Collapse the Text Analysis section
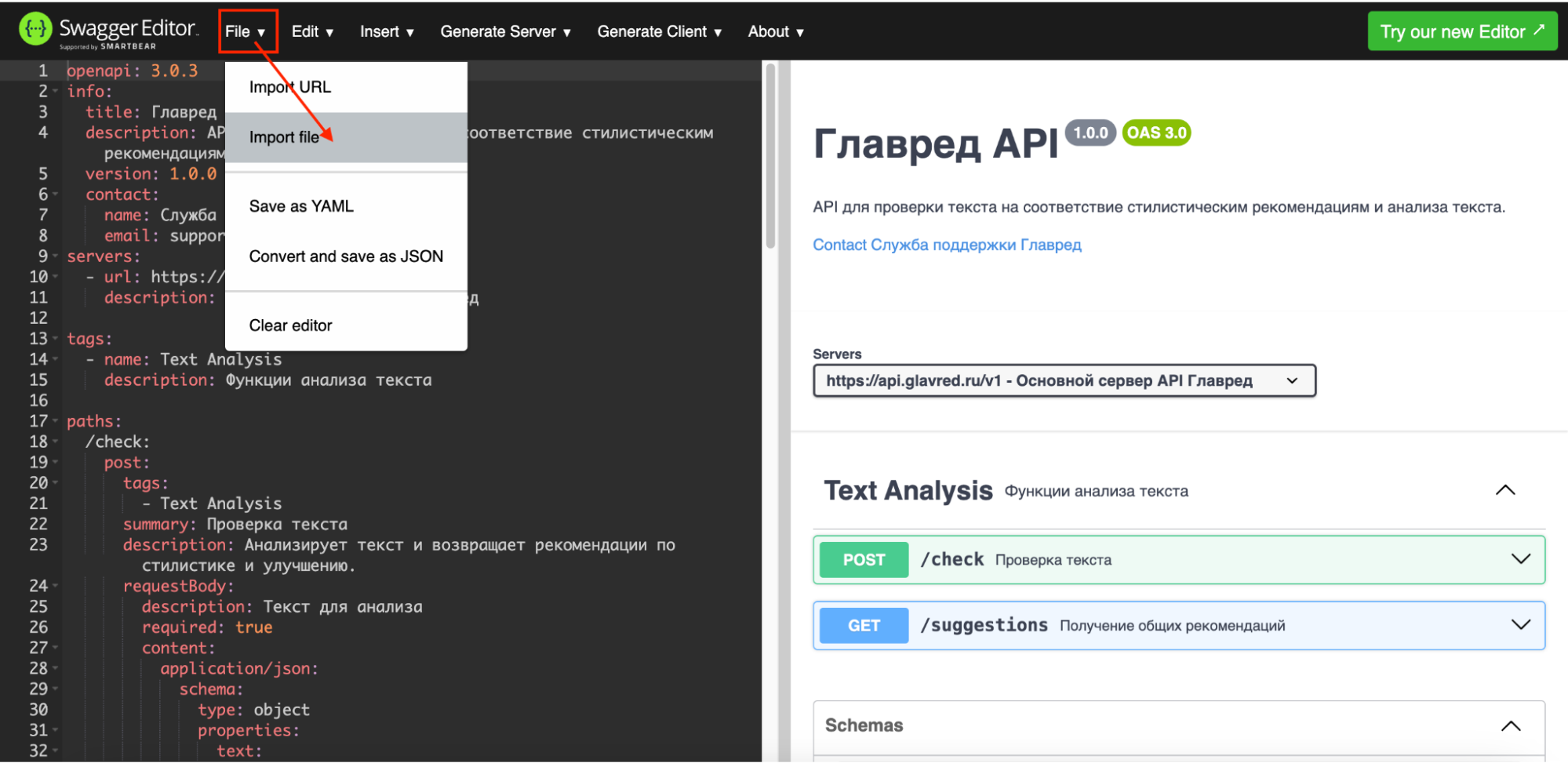Viewport: 1568px width, 763px height. tap(1504, 489)
